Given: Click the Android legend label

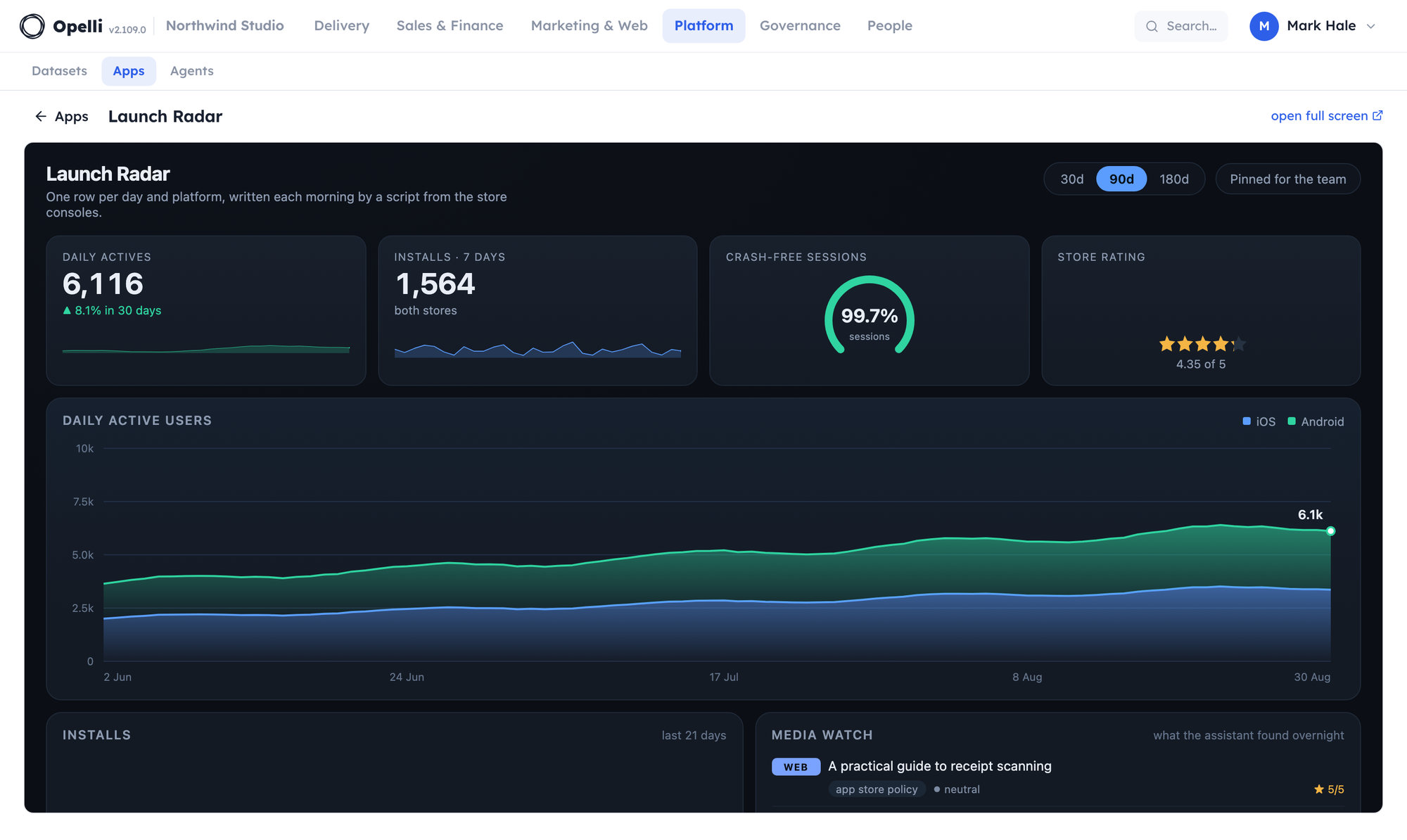Looking at the screenshot, I should point(1322,421).
